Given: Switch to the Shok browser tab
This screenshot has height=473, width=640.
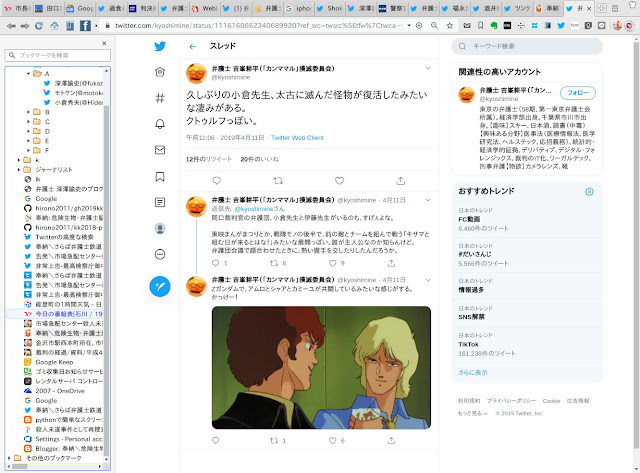Looking at the screenshot, I should (x=330, y=8).
